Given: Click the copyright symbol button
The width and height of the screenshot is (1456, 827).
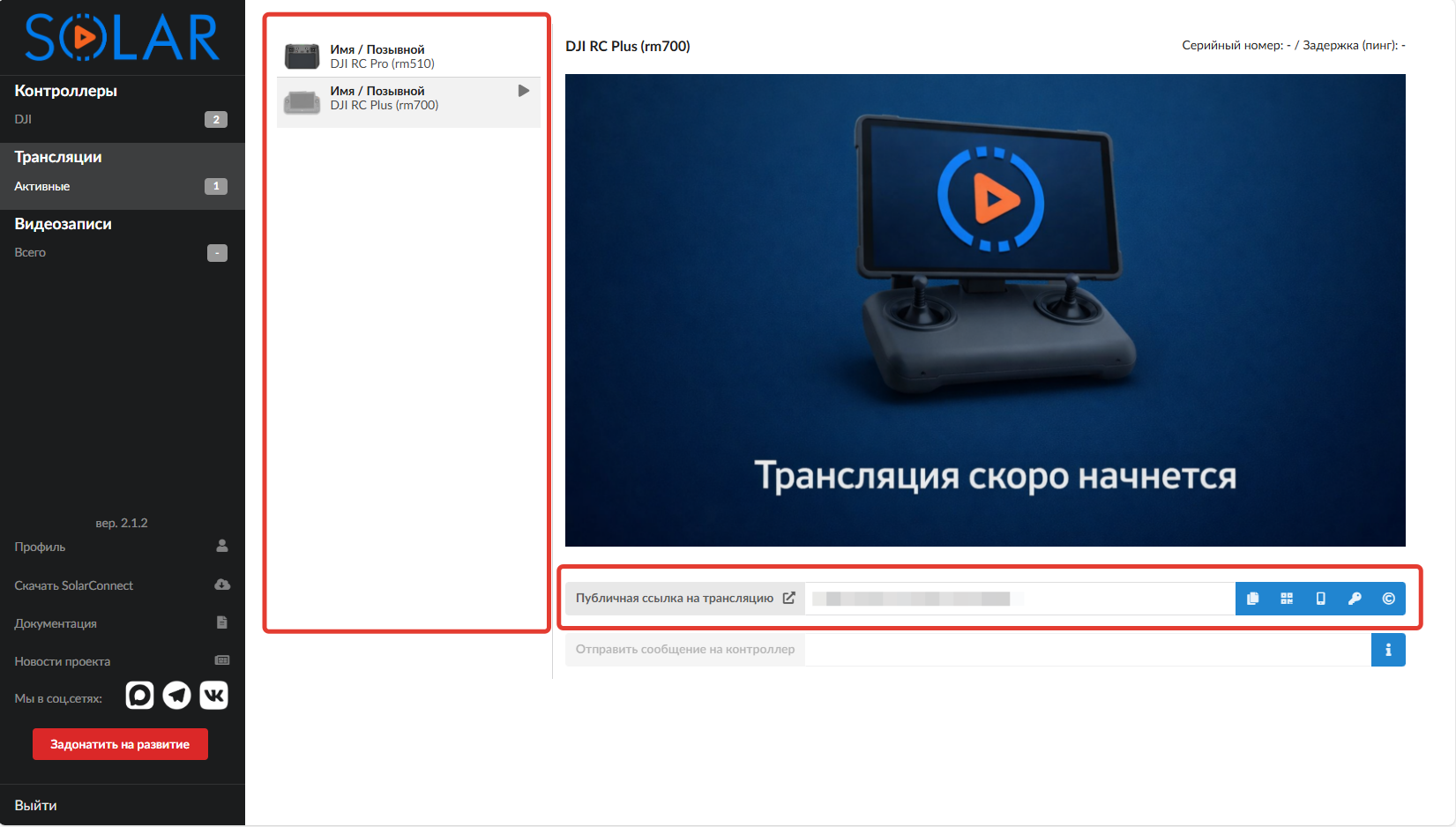Looking at the screenshot, I should coord(1388,599).
